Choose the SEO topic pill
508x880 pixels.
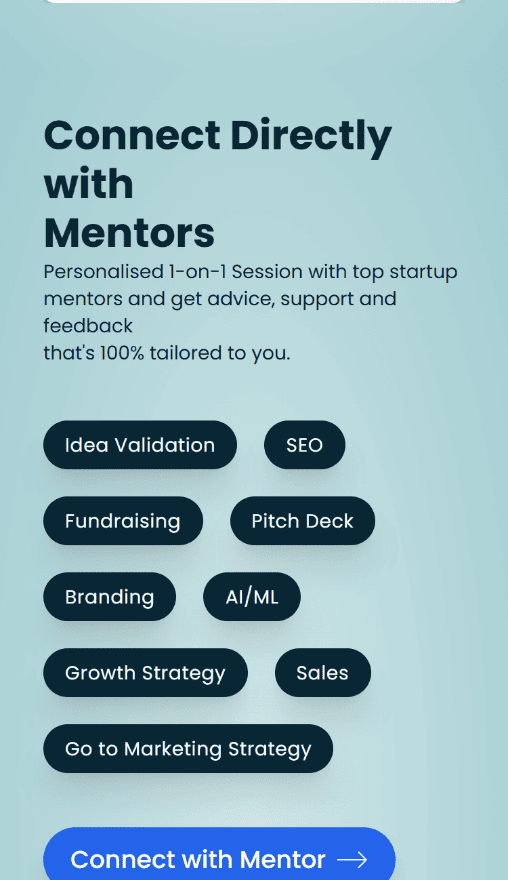pos(304,445)
